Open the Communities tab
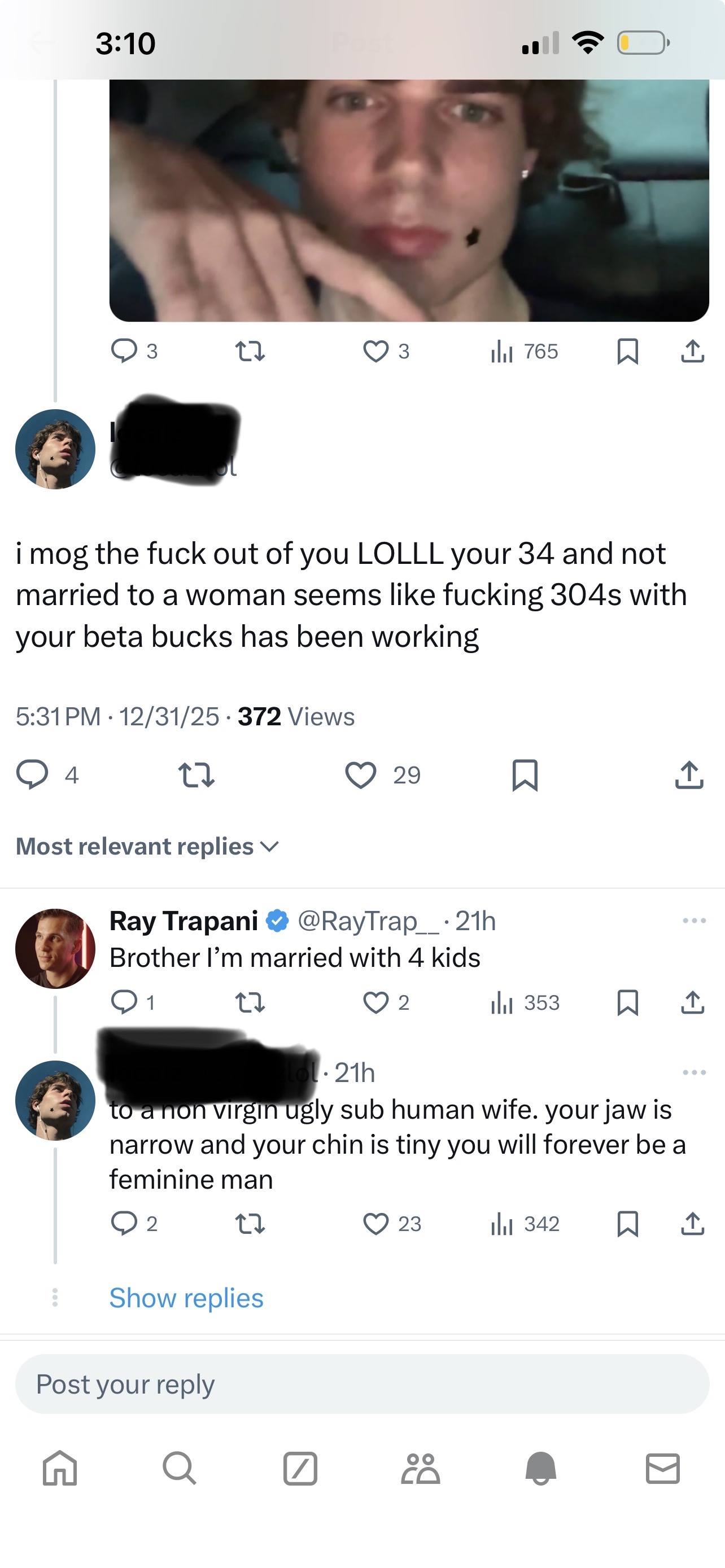Image resolution: width=725 pixels, height=1568 pixels. pos(420,1469)
